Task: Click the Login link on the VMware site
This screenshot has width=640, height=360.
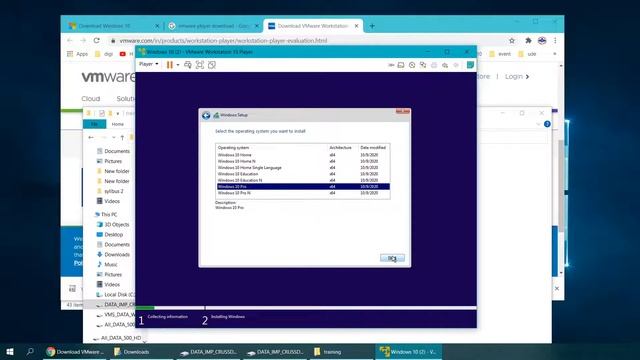Action: [x=517, y=76]
